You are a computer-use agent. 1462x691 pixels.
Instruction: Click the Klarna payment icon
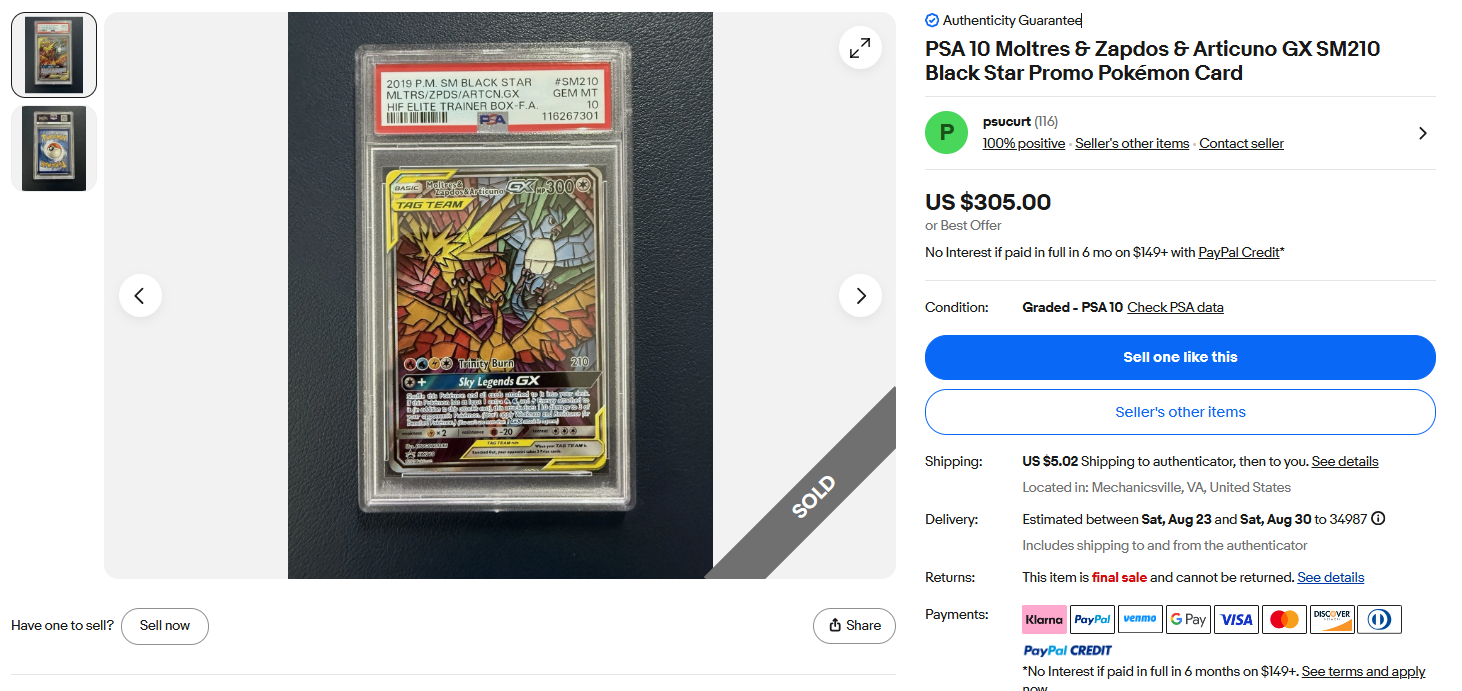click(x=1044, y=620)
